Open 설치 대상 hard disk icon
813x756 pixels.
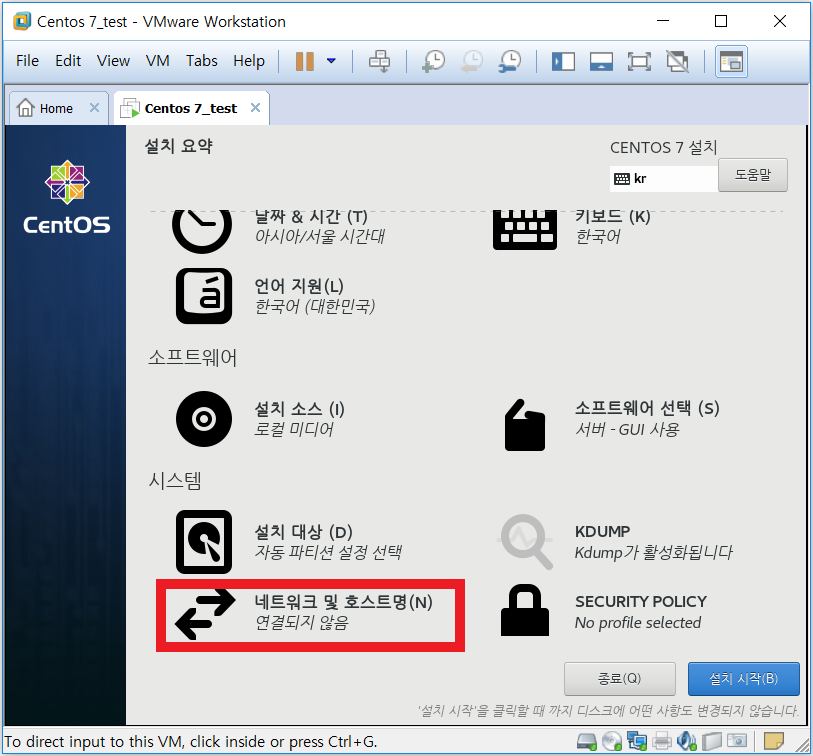pyautogui.click(x=204, y=542)
